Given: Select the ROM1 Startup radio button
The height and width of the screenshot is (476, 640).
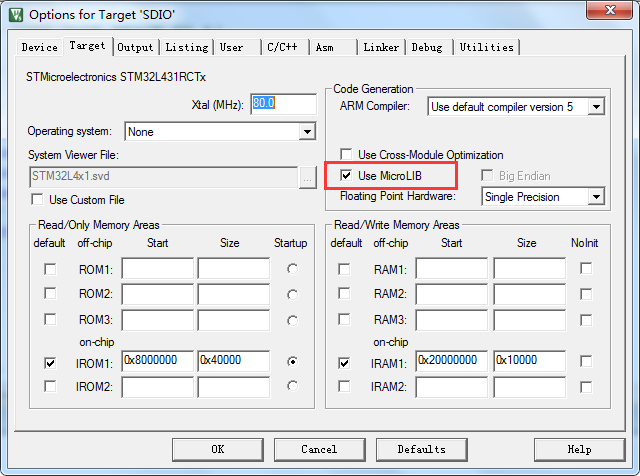Looking at the screenshot, I should [x=292, y=269].
